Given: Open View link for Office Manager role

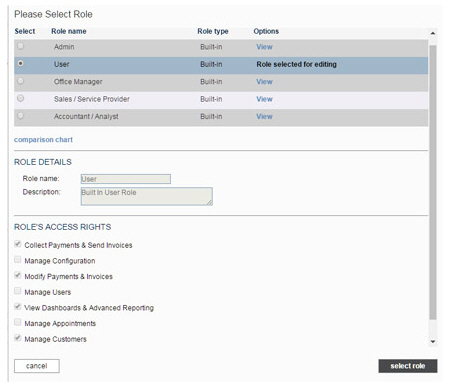Looking at the screenshot, I should coord(264,82).
